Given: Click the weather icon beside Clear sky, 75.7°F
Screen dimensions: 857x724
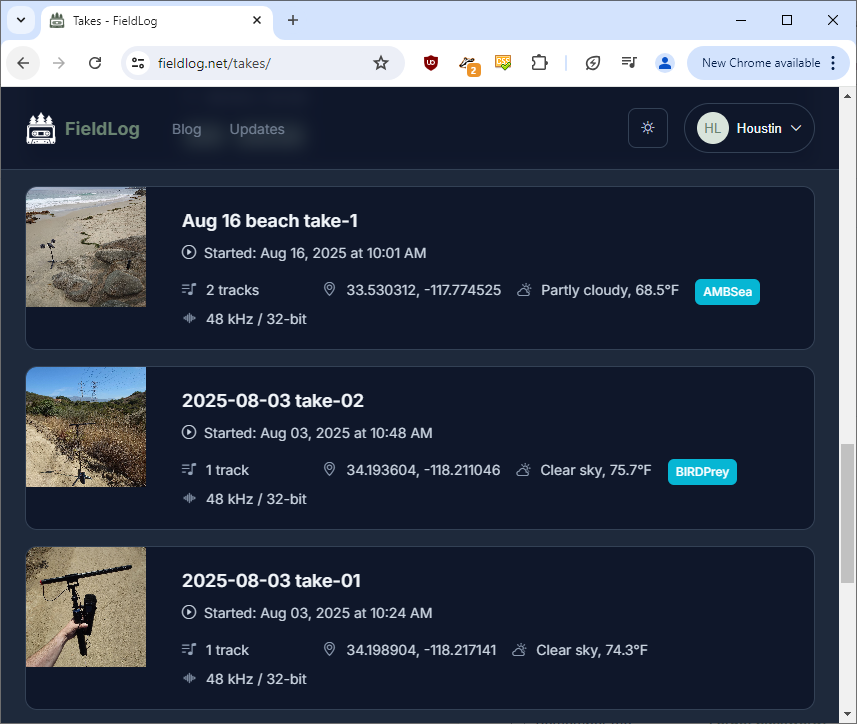Looking at the screenshot, I should 524,469.
